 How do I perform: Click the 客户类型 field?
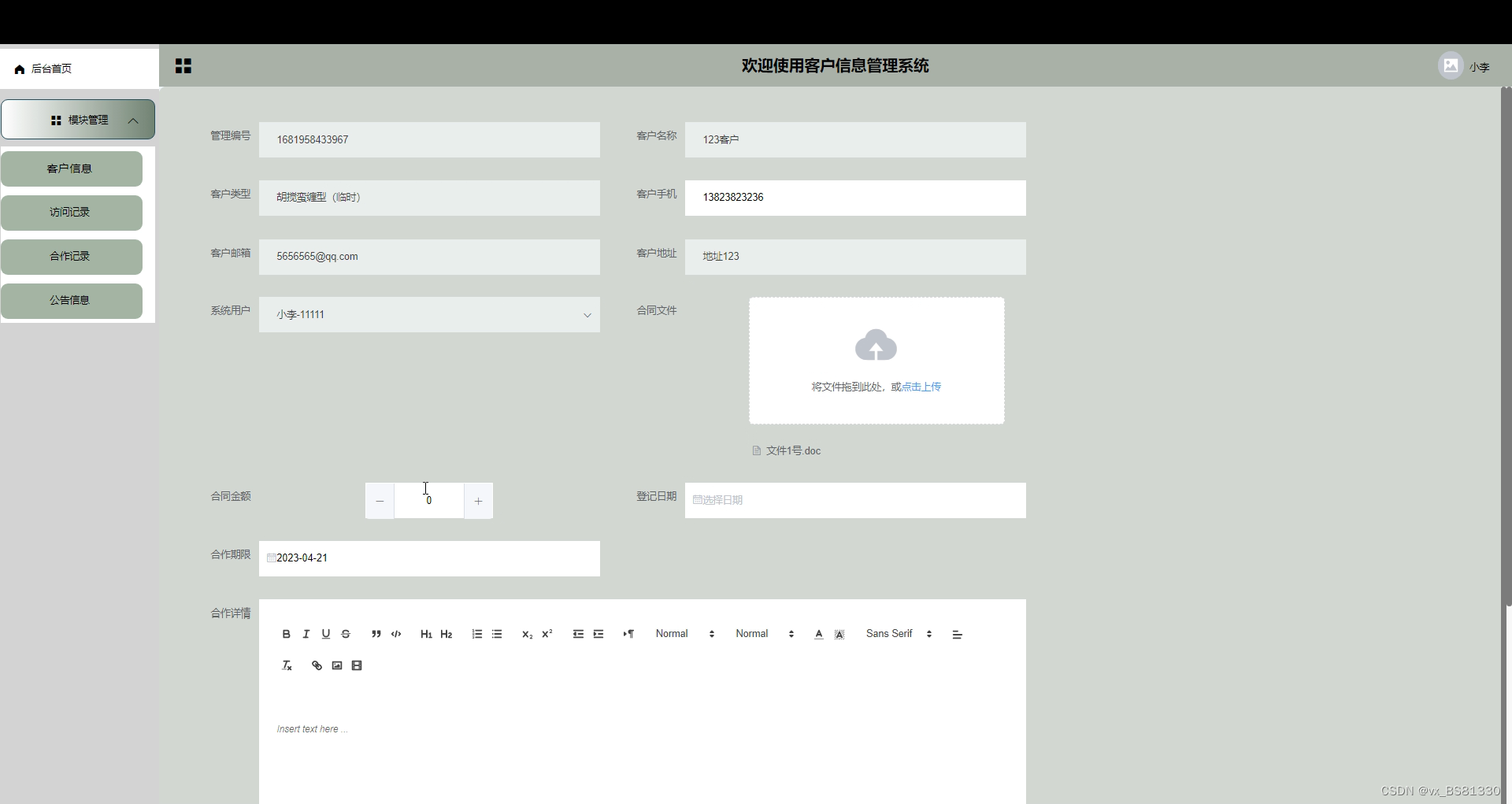tap(429, 198)
